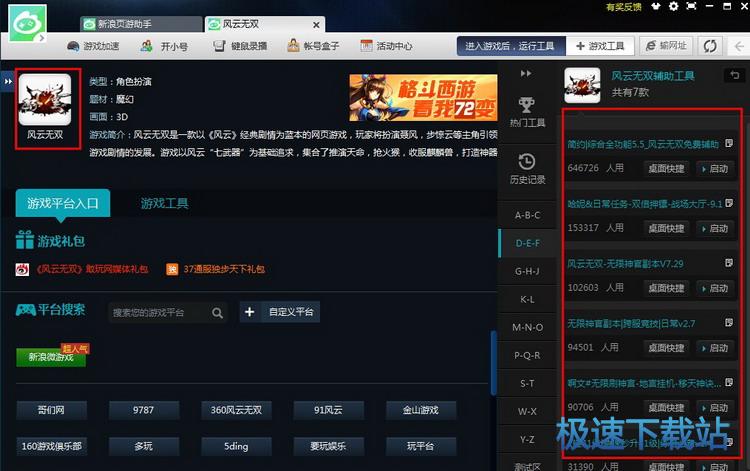Select the M-N-O letter filter
Image resolution: width=750 pixels, height=471 pixels.
coord(528,327)
